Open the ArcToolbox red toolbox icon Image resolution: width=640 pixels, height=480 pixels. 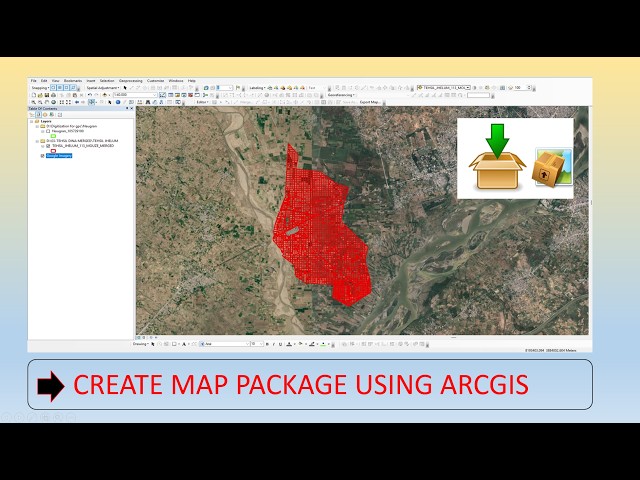coord(191,95)
